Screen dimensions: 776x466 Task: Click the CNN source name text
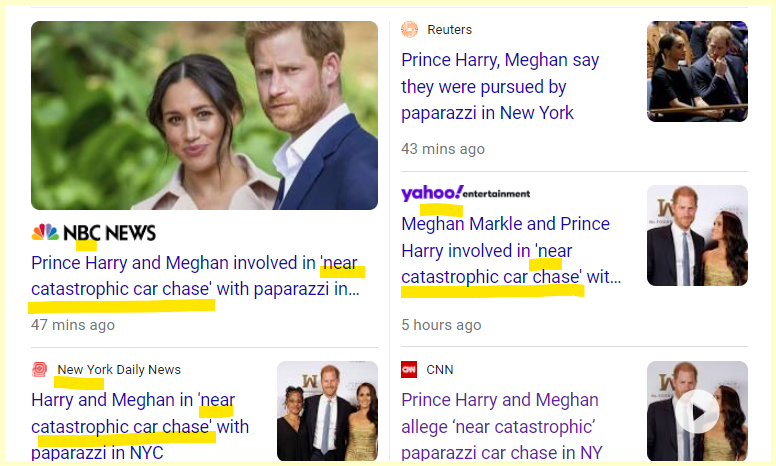(440, 369)
